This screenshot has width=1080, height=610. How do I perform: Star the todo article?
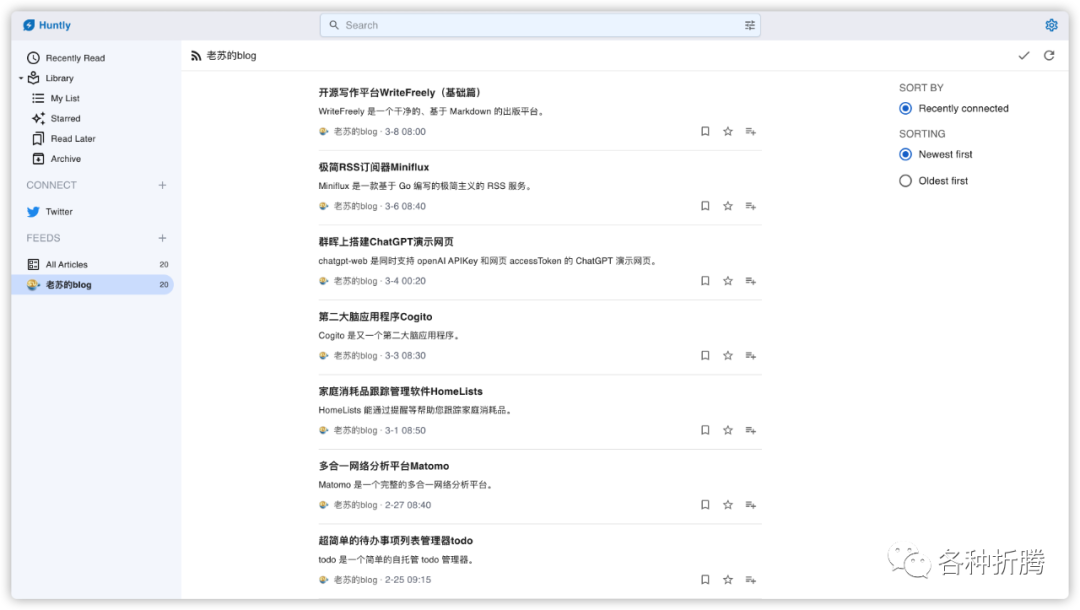pos(727,580)
